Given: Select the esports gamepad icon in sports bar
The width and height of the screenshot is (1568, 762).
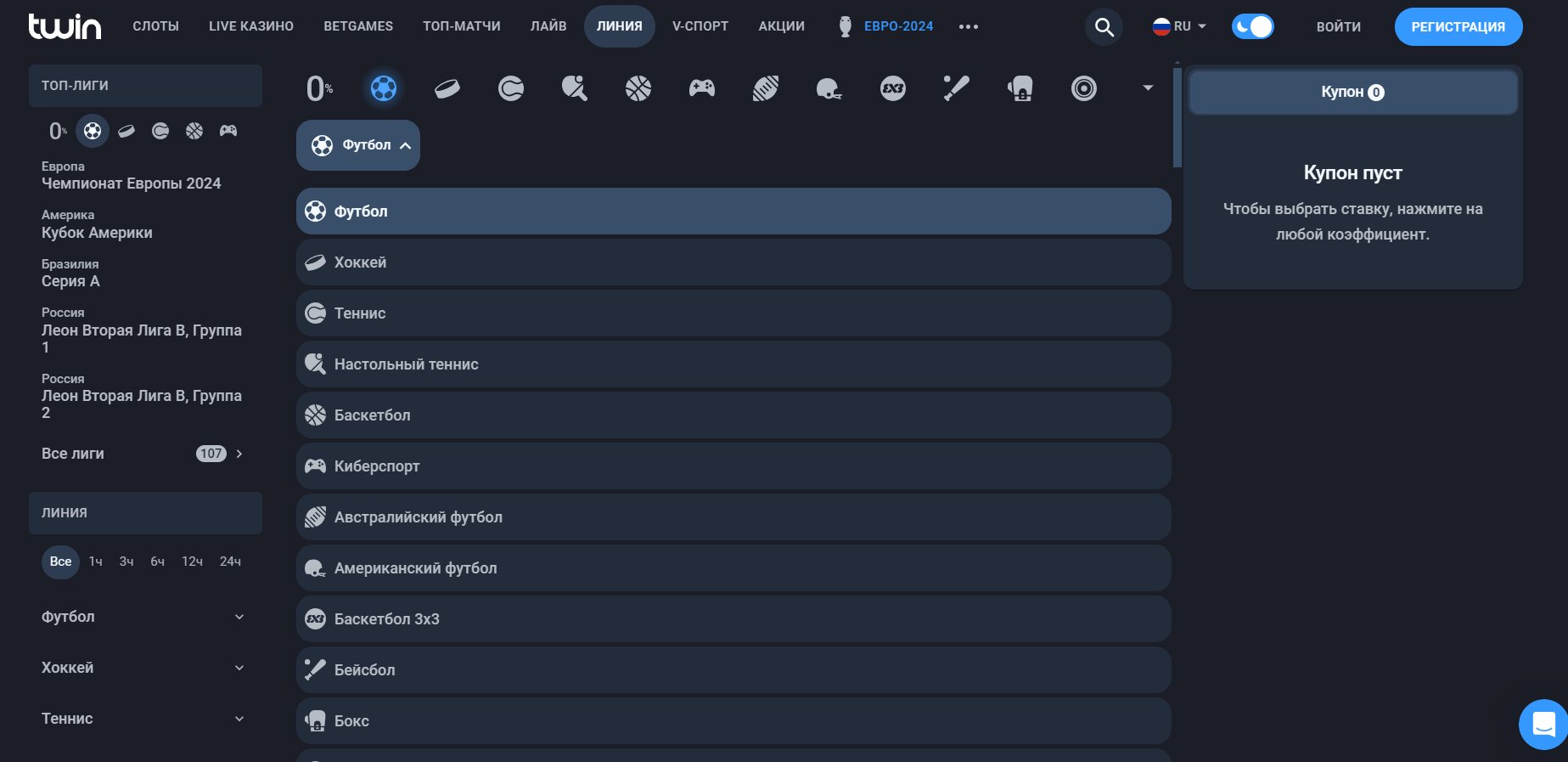Looking at the screenshot, I should pyautogui.click(x=701, y=88).
